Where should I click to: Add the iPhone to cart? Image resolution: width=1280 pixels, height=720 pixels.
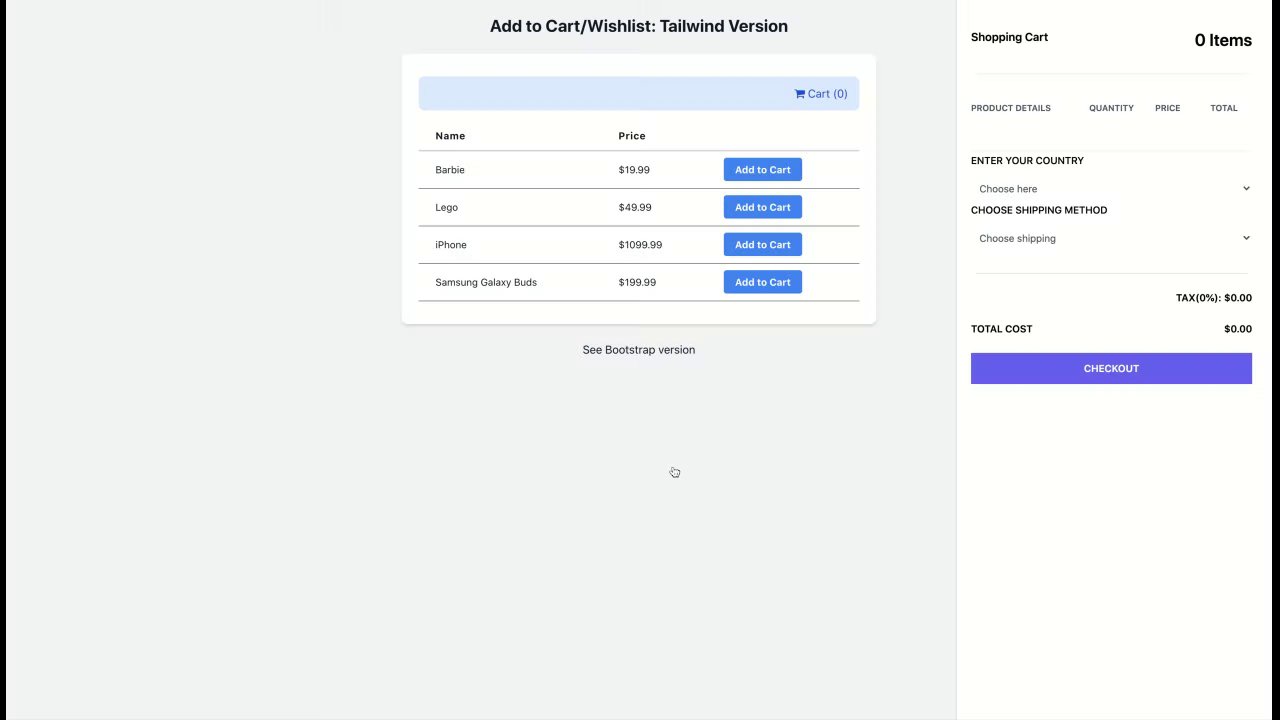(x=762, y=245)
